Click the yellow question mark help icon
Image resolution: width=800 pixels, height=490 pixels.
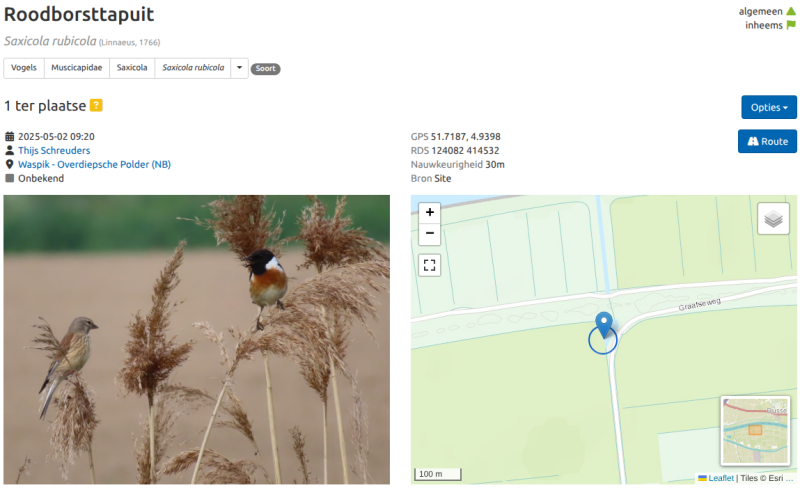[x=96, y=105]
